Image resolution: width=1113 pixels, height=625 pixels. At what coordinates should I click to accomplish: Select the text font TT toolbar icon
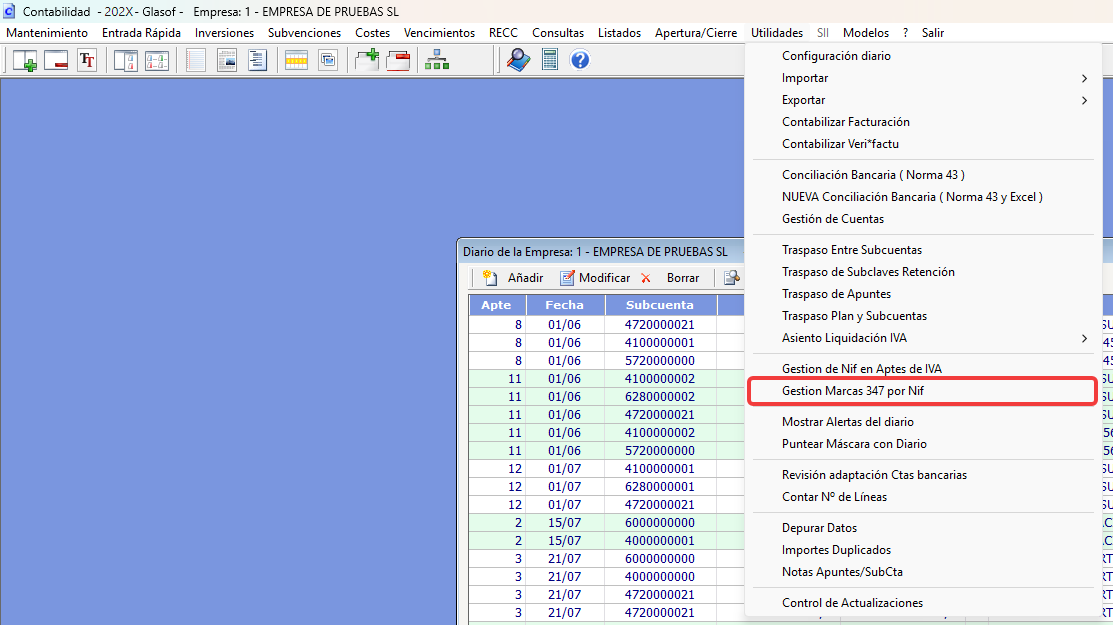pyautogui.click(x=87, y=60)
